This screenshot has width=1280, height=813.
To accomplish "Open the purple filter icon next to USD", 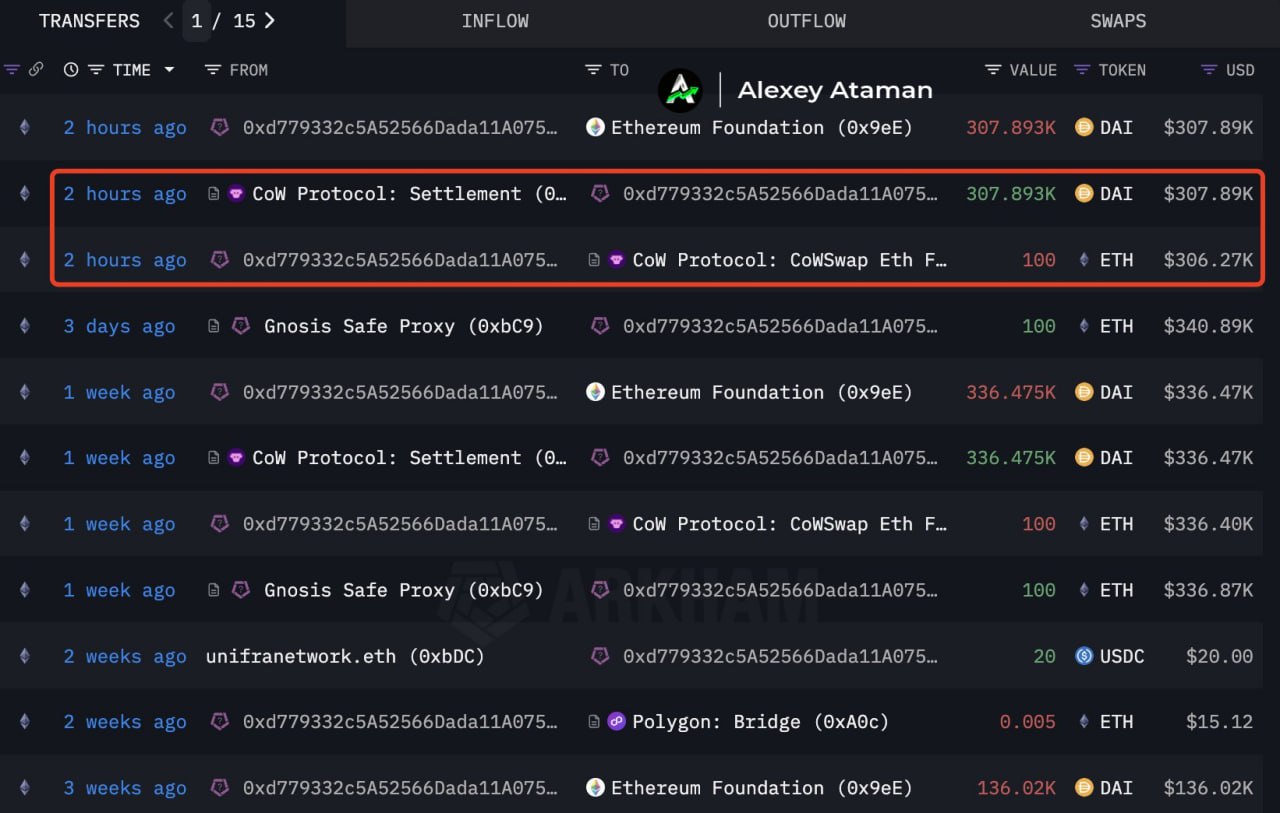I will (x=1209, y=70).
